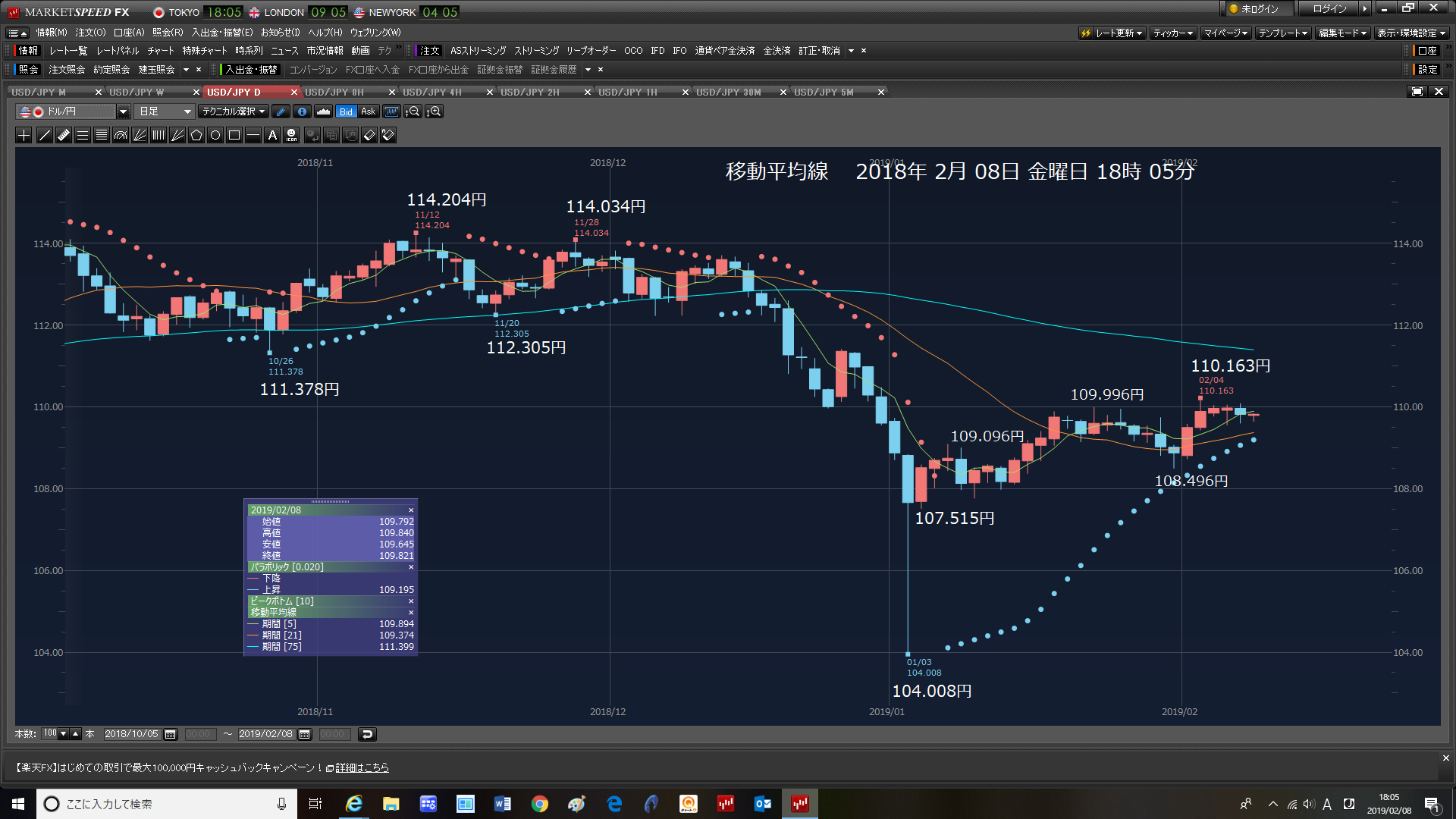Screen dimensions: 1456x819
Task: Click the blue info icon
Action: click(x=302, y=111)
